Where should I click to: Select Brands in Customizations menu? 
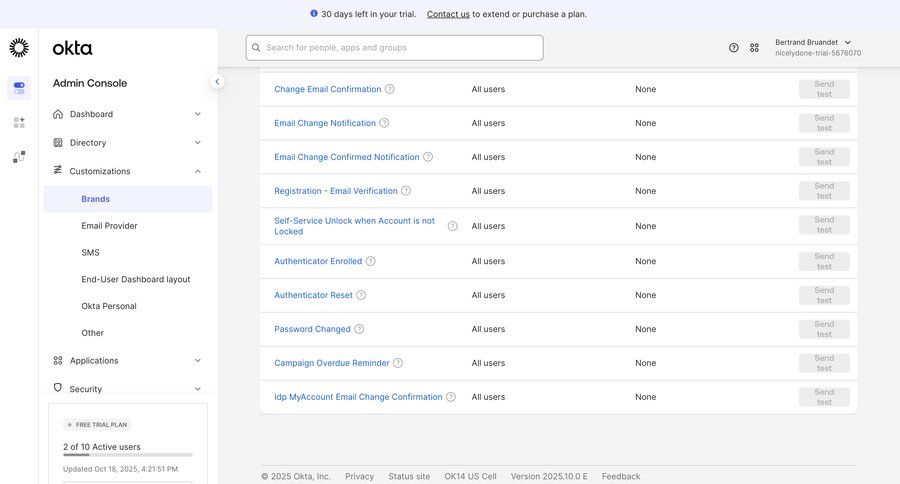click(128, 199)
